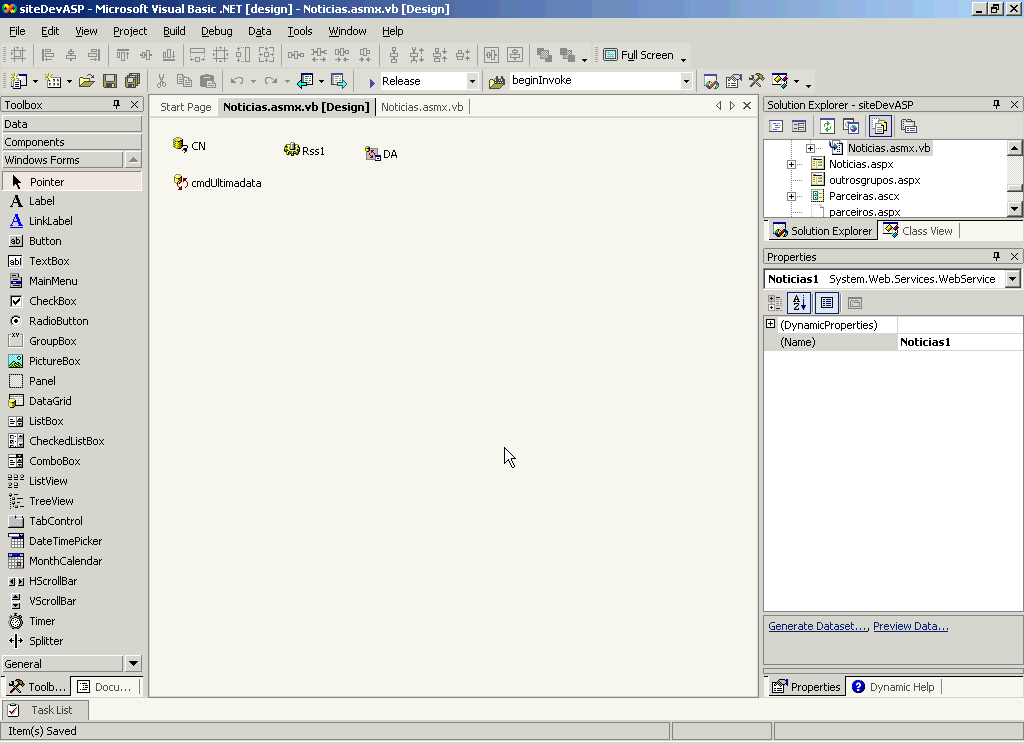The image size is (1024, 744).
Task: Click the Navigate Backward toolbar icon
Action: click(x=305, y=81)
